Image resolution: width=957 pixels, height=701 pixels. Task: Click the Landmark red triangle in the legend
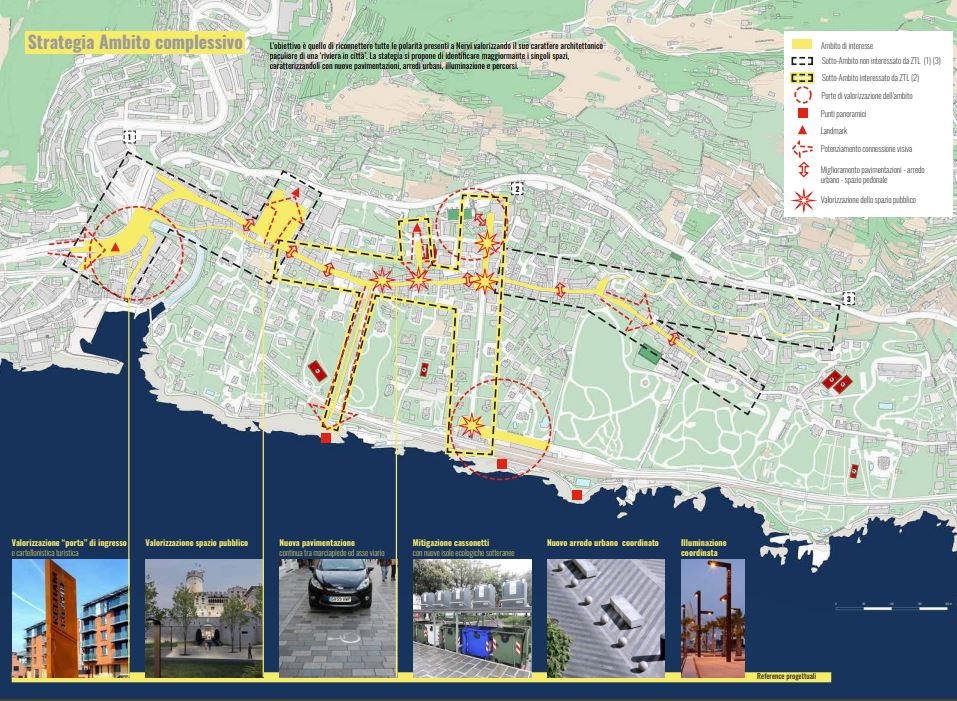(x=801, y=130)
